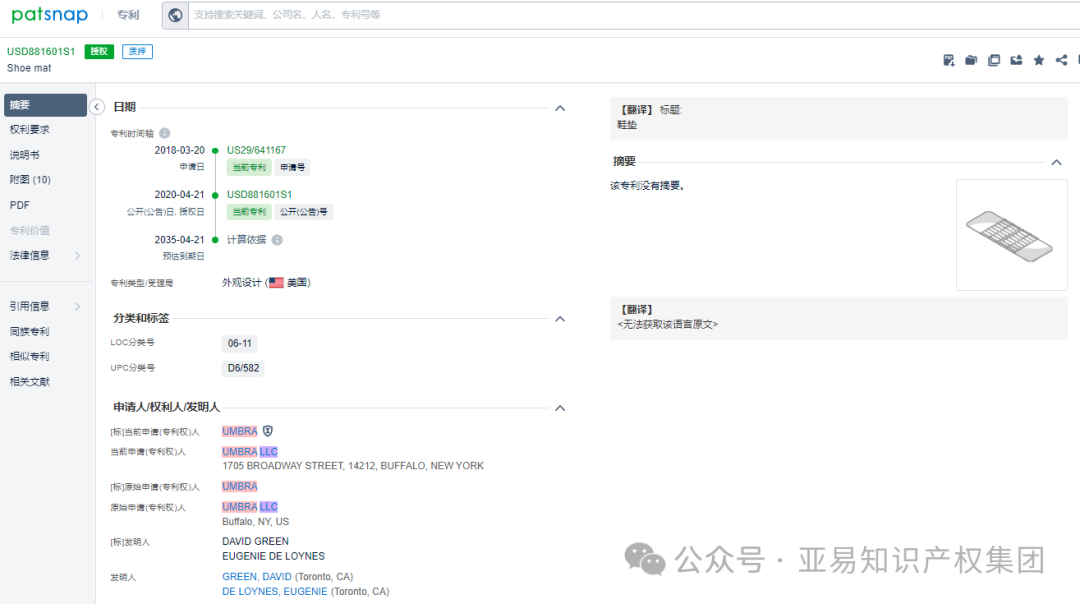
Task: Open inventor GREEN, DAVID link
Action: tap(256, 576)
